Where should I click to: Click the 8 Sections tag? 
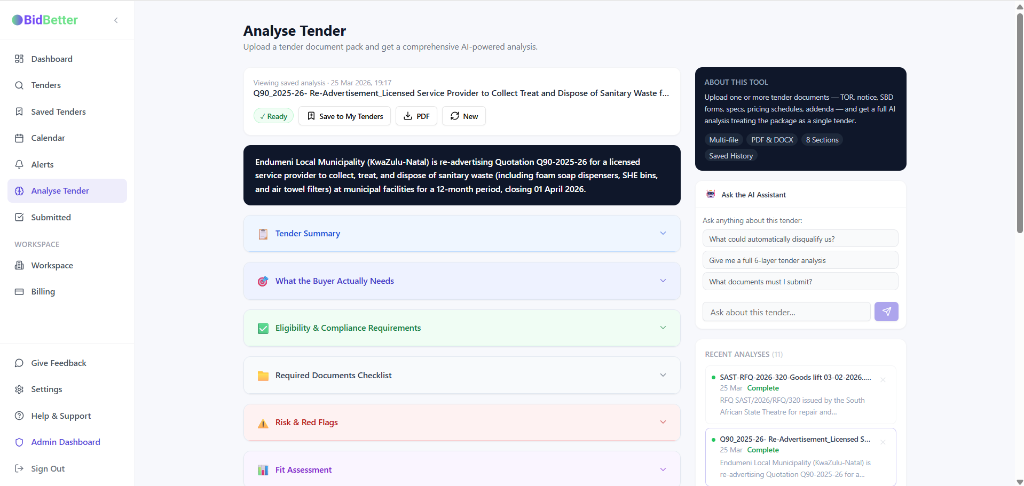click(822, 140)
